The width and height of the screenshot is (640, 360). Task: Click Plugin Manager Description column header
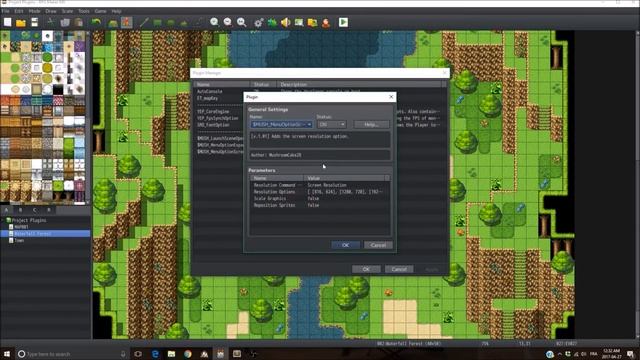point(359,84)
